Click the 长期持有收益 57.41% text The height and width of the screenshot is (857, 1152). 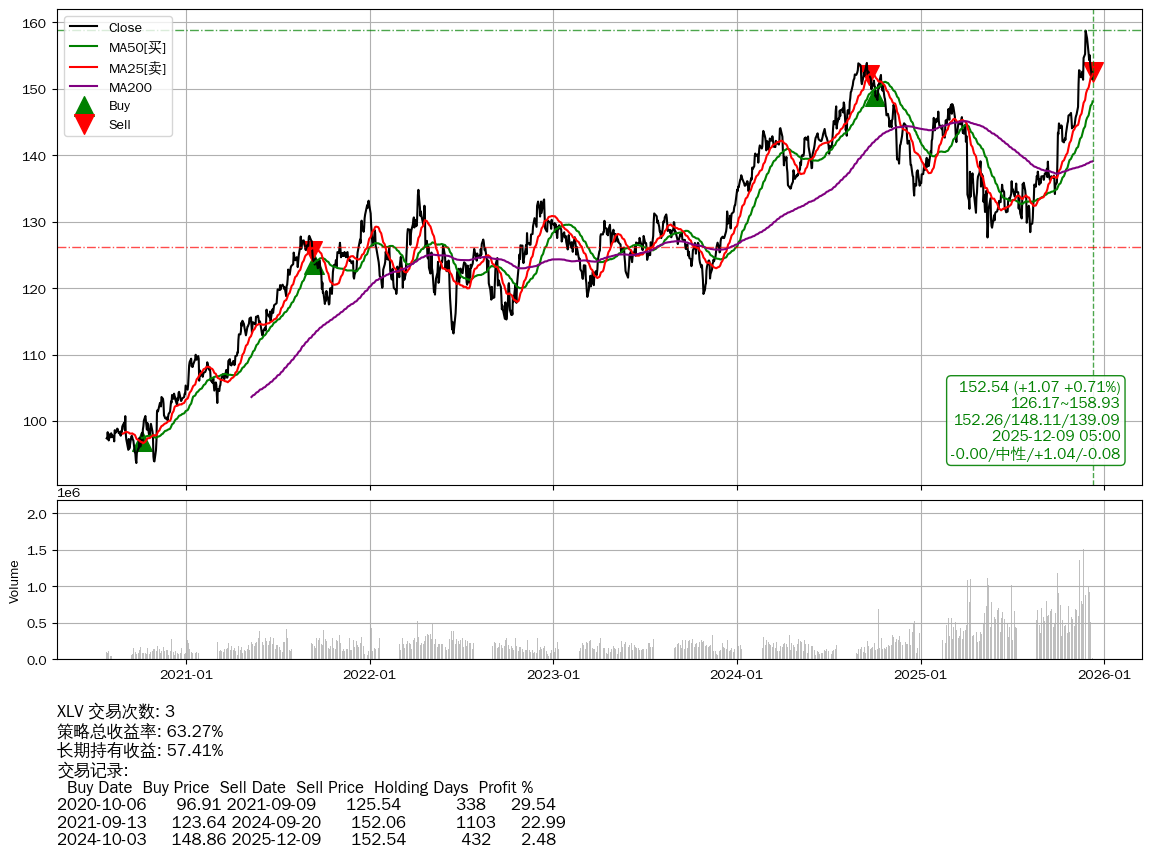click(x=140, y=750)
